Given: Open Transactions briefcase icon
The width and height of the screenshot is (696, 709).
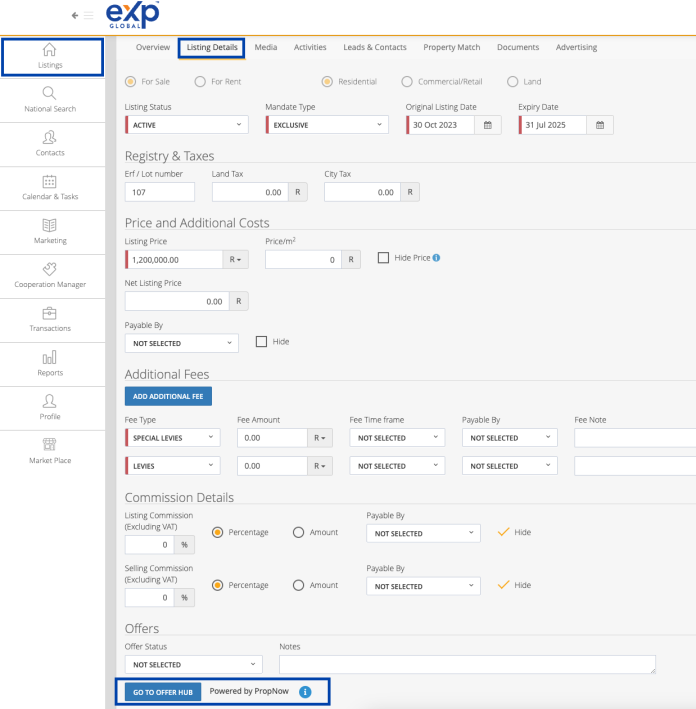Looking at the screenshot, I should [x=50, y=313].
